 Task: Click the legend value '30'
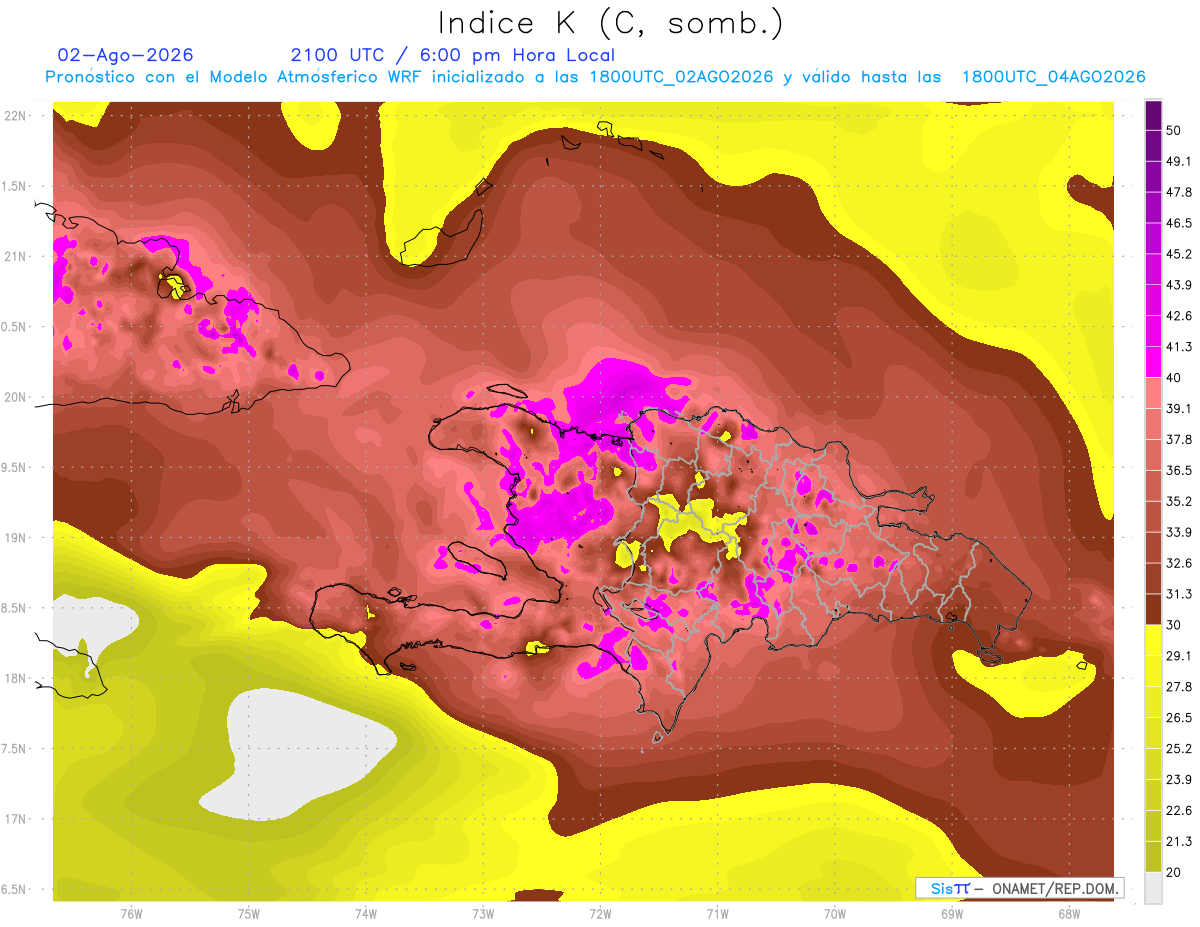[1176, 625]
